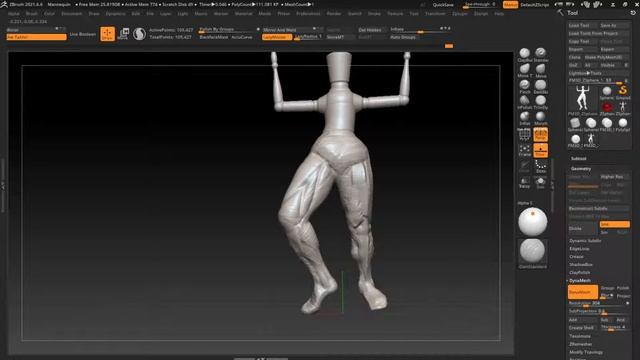Image resolution: width=640 pixels, height=360 pixels.
Task: Open the Alpha sphere thumbnail
Action: pos(533,222)
